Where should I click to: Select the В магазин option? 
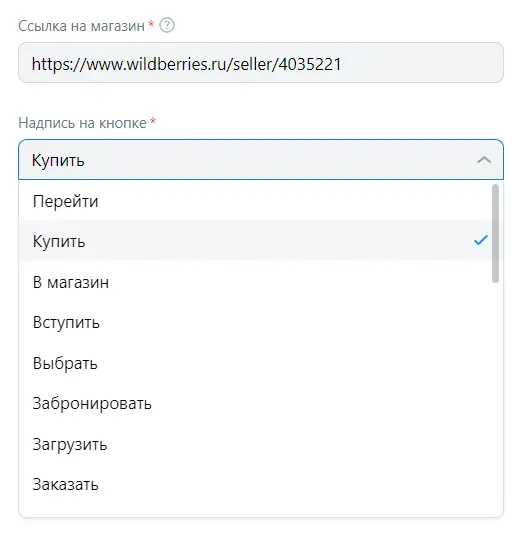pyautogui.click(x=255, y=282)
